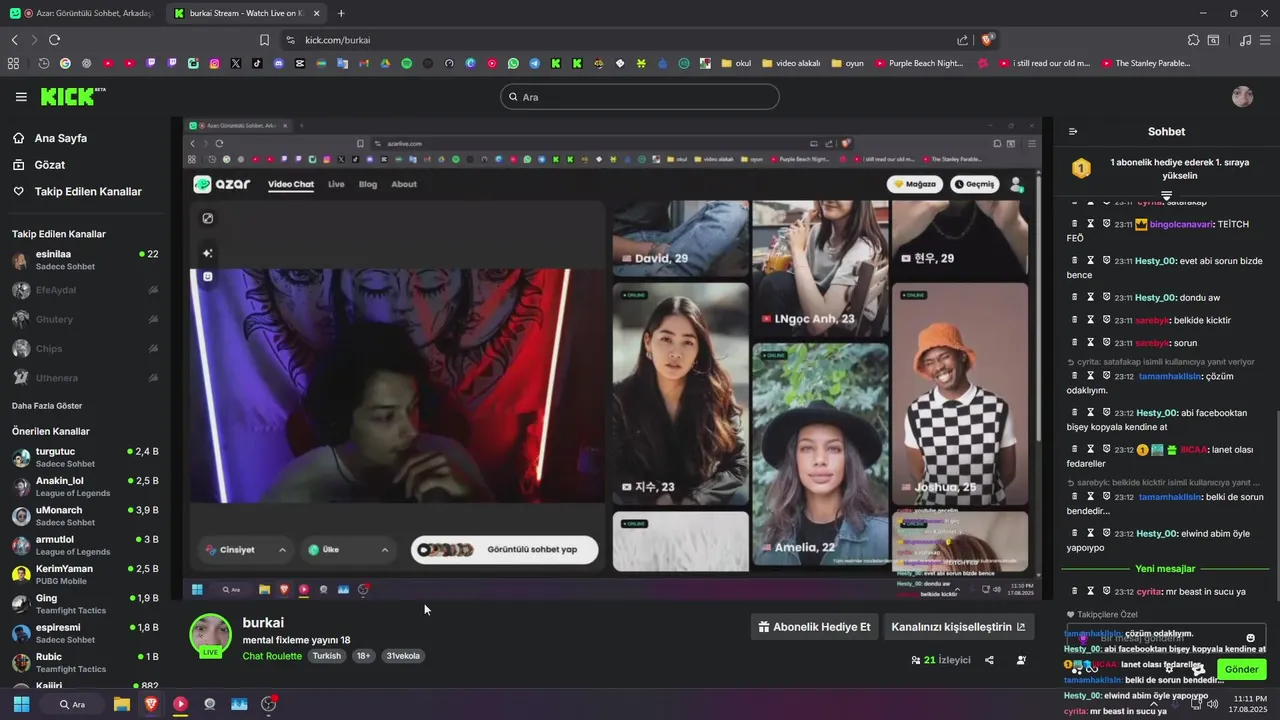Collapse the Sohbet chat panel
This screenshot has height=720, width=1280.
click(1073, 132)
